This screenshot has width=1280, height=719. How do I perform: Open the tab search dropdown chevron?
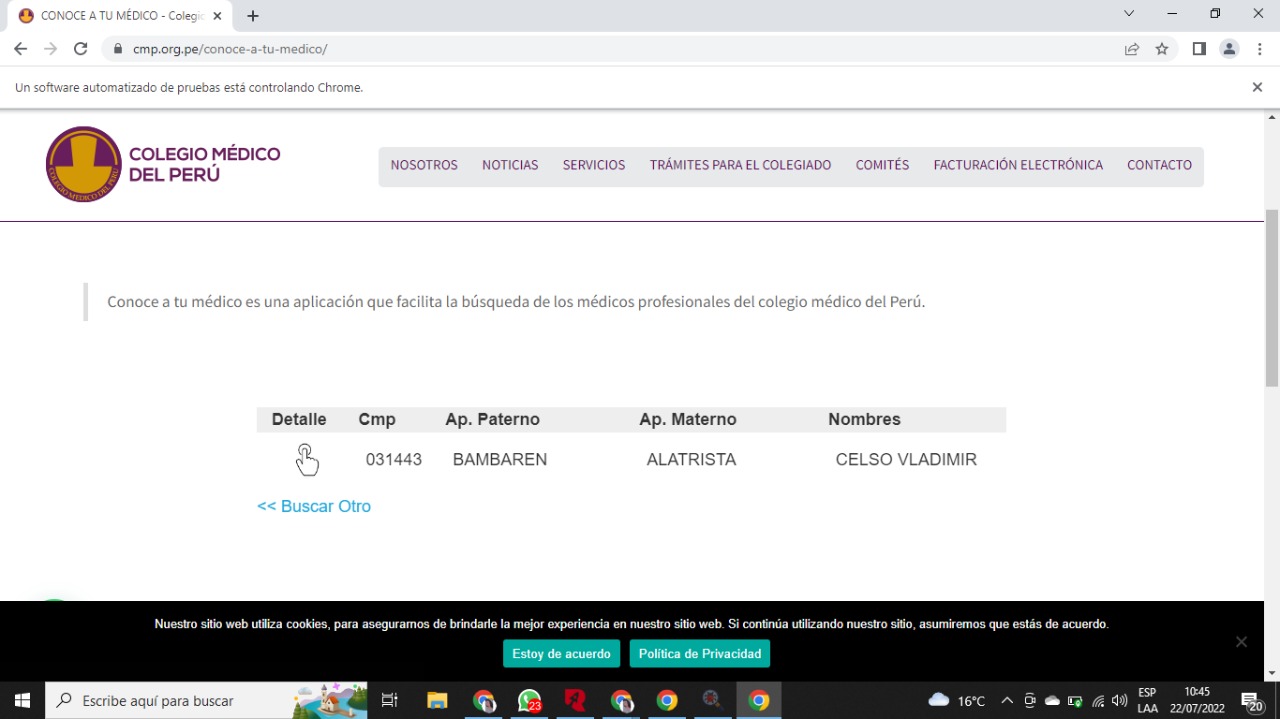(x=1129, y=14)
